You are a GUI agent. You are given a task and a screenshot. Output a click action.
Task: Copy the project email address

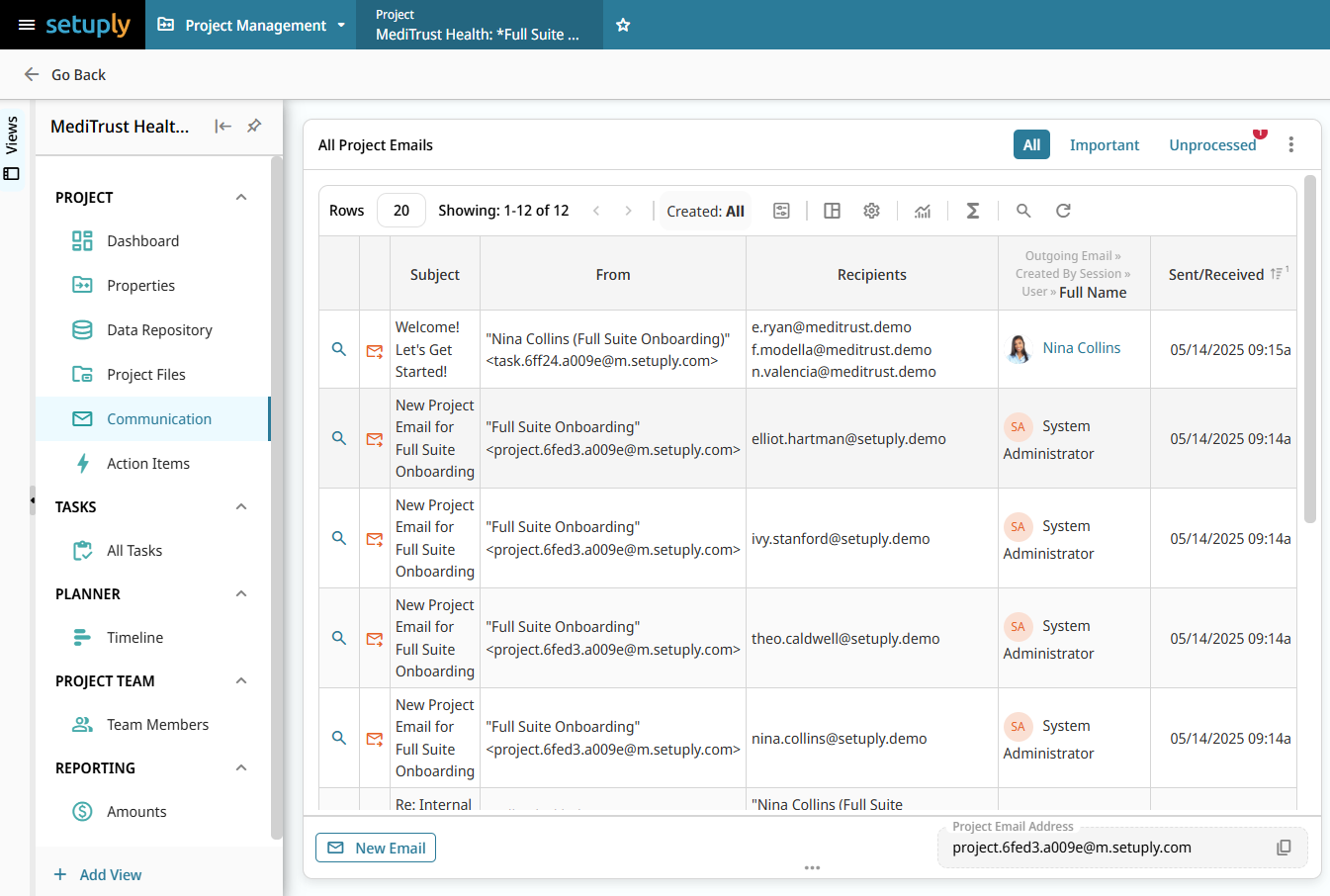pos(1283,848)
